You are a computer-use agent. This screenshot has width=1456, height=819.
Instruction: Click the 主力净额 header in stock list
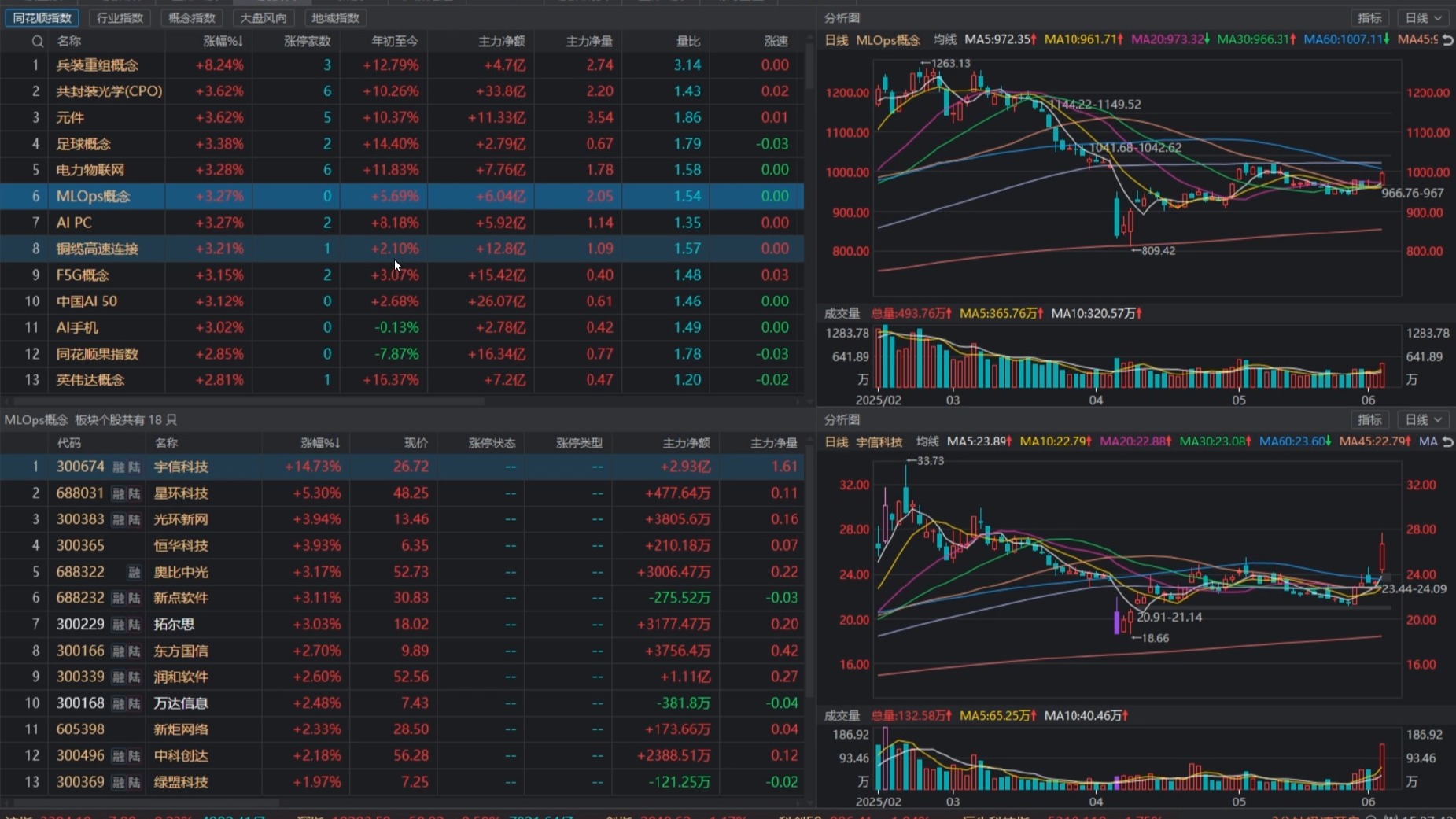[x=686, y=443]
